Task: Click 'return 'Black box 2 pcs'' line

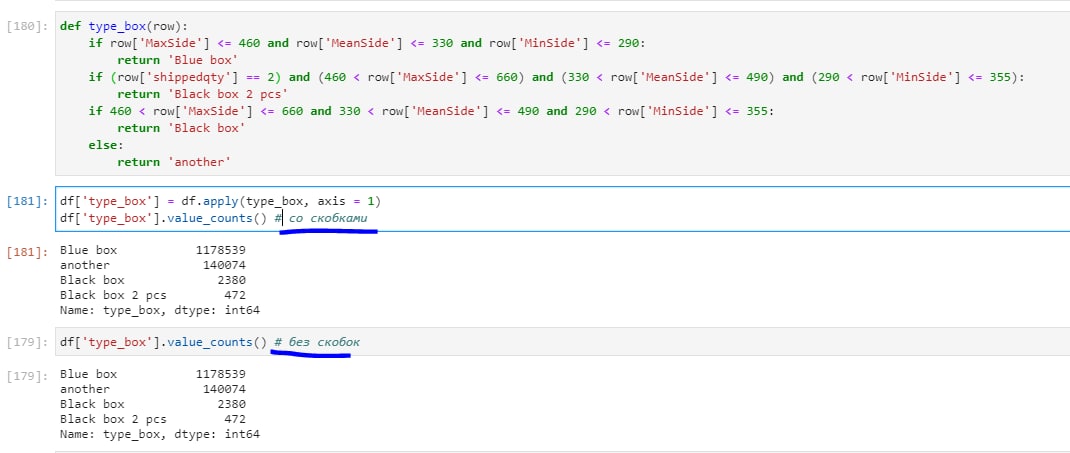Action: coord(203,94)
